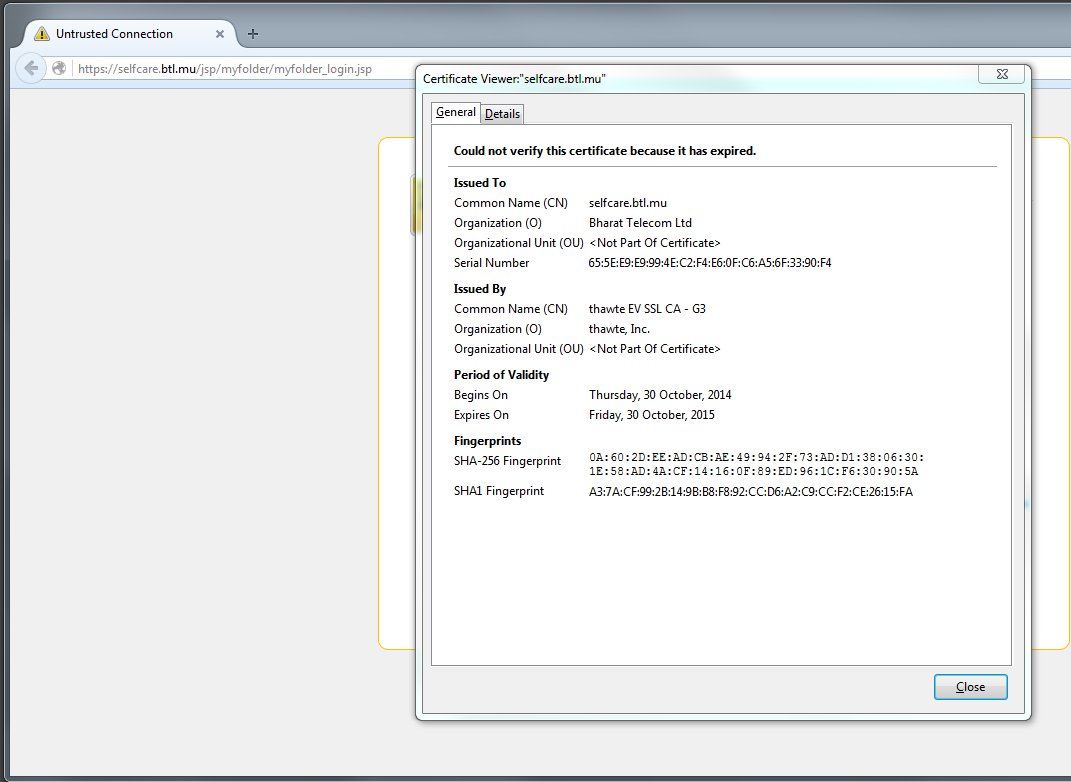
Task: Click the issuer organization thawte, Inc.
Action: tap(619, 329)
